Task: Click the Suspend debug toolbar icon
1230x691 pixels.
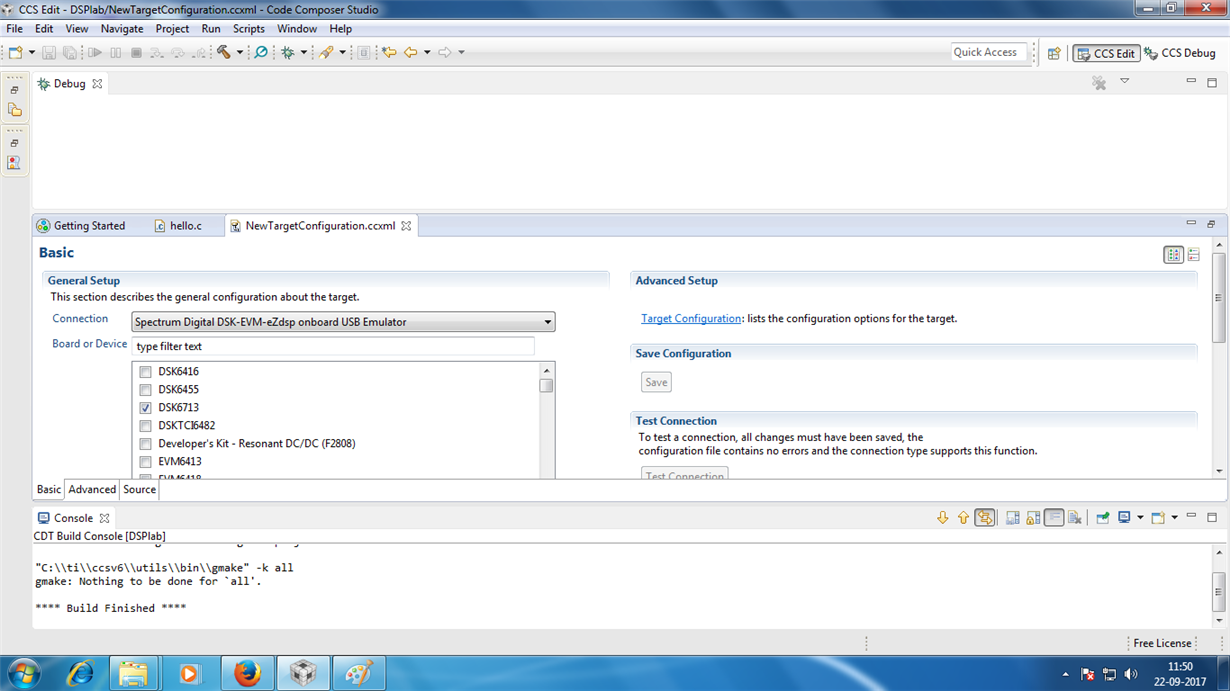Action: pos(116,52)
